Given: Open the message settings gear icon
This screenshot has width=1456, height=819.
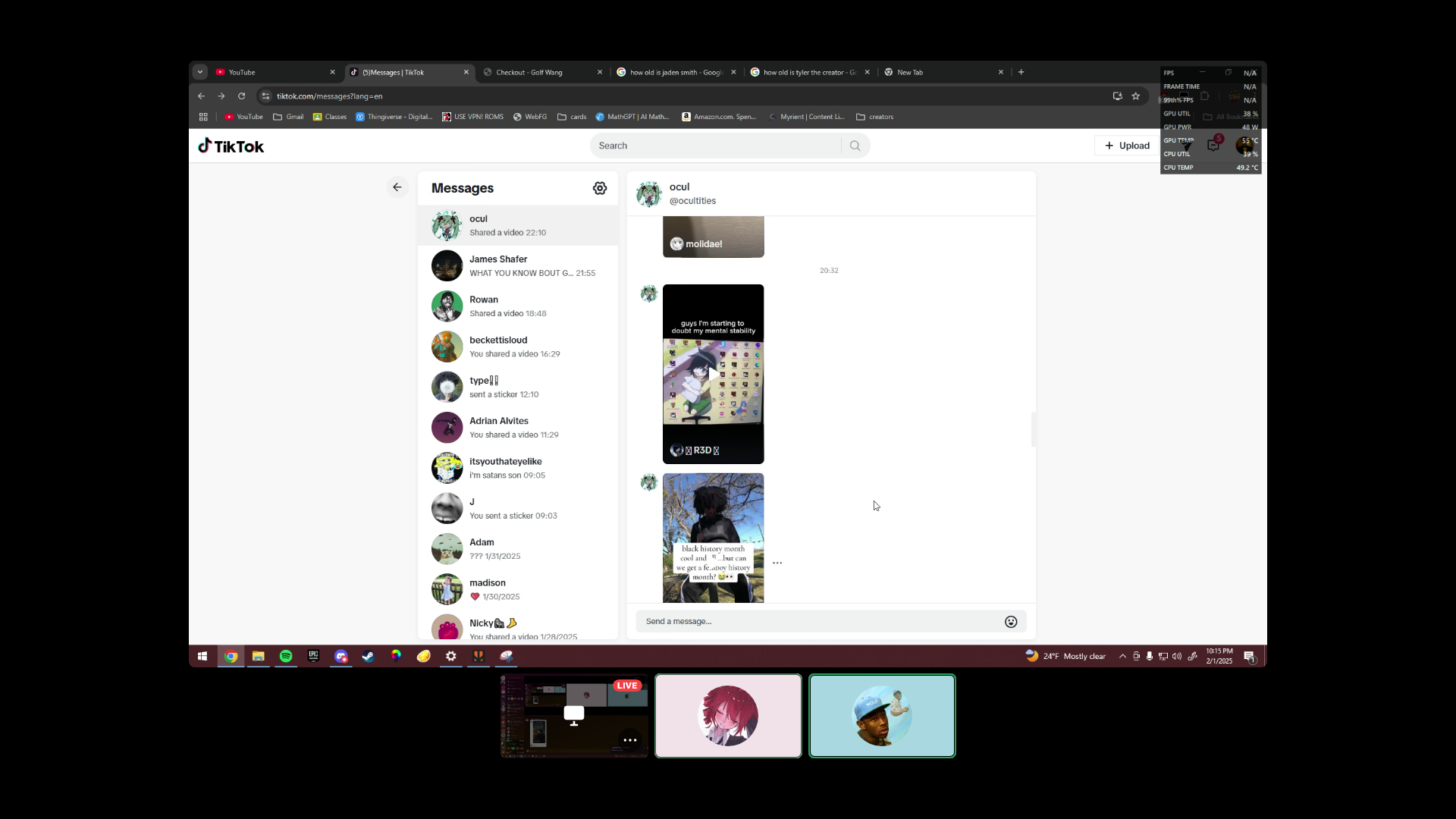Looking at the screenshot, I should point(600,188).
